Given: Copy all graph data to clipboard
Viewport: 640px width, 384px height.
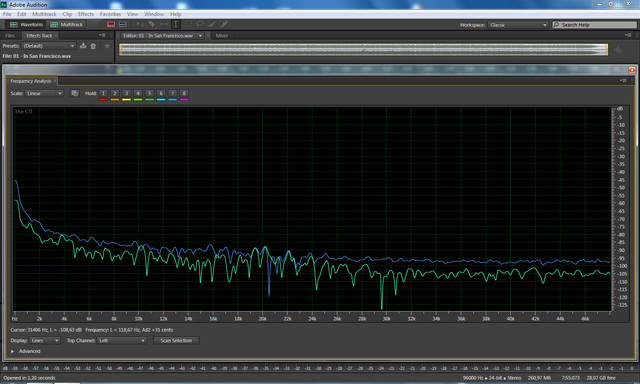Looking at the screenshot, I should click(x=75, y=93).
